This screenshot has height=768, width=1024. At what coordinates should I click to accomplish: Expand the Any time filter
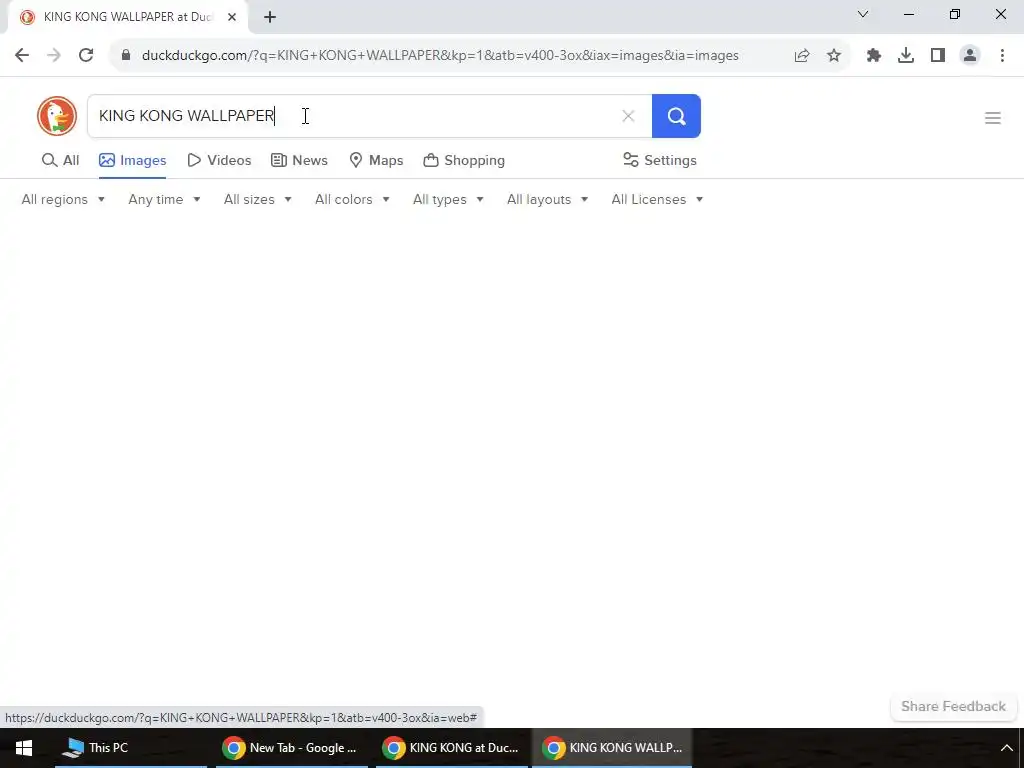[x=164, y=199]
